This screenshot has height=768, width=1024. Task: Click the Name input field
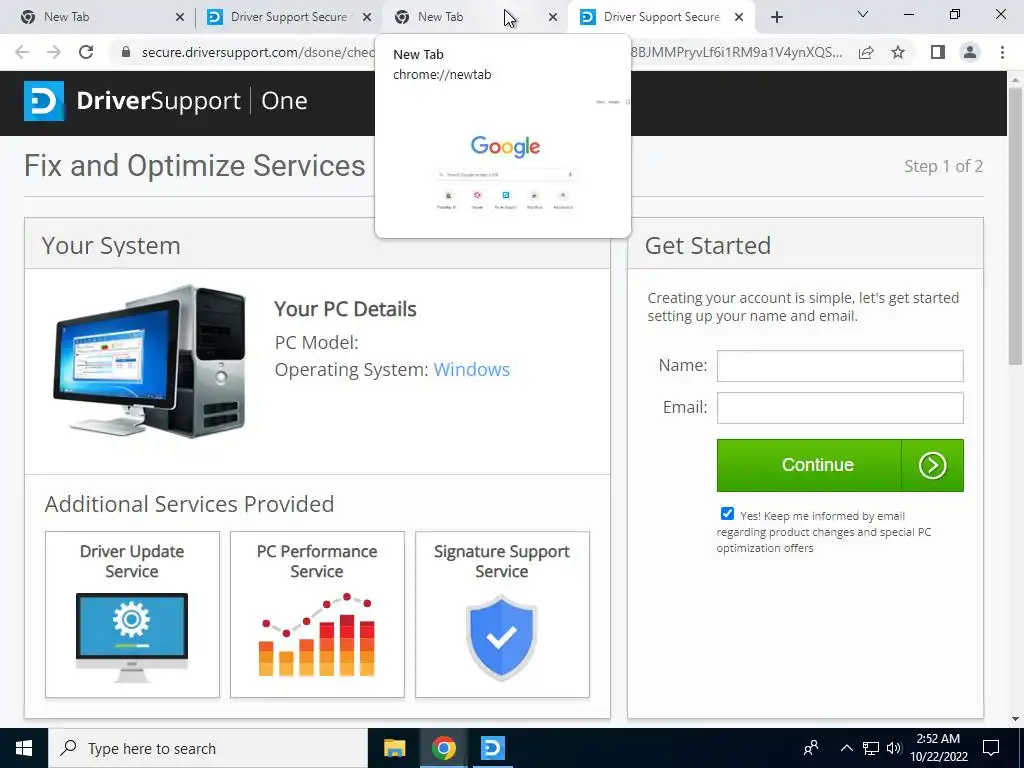coord(840,366)
